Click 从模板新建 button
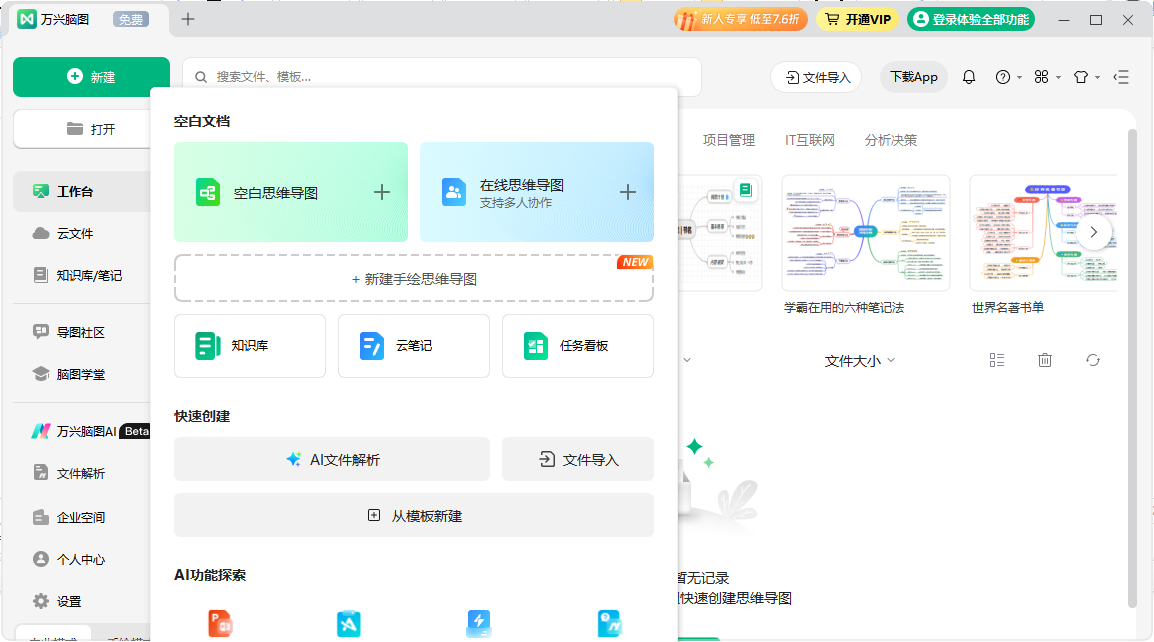The image size is (1154, 642). pos(414,515)
